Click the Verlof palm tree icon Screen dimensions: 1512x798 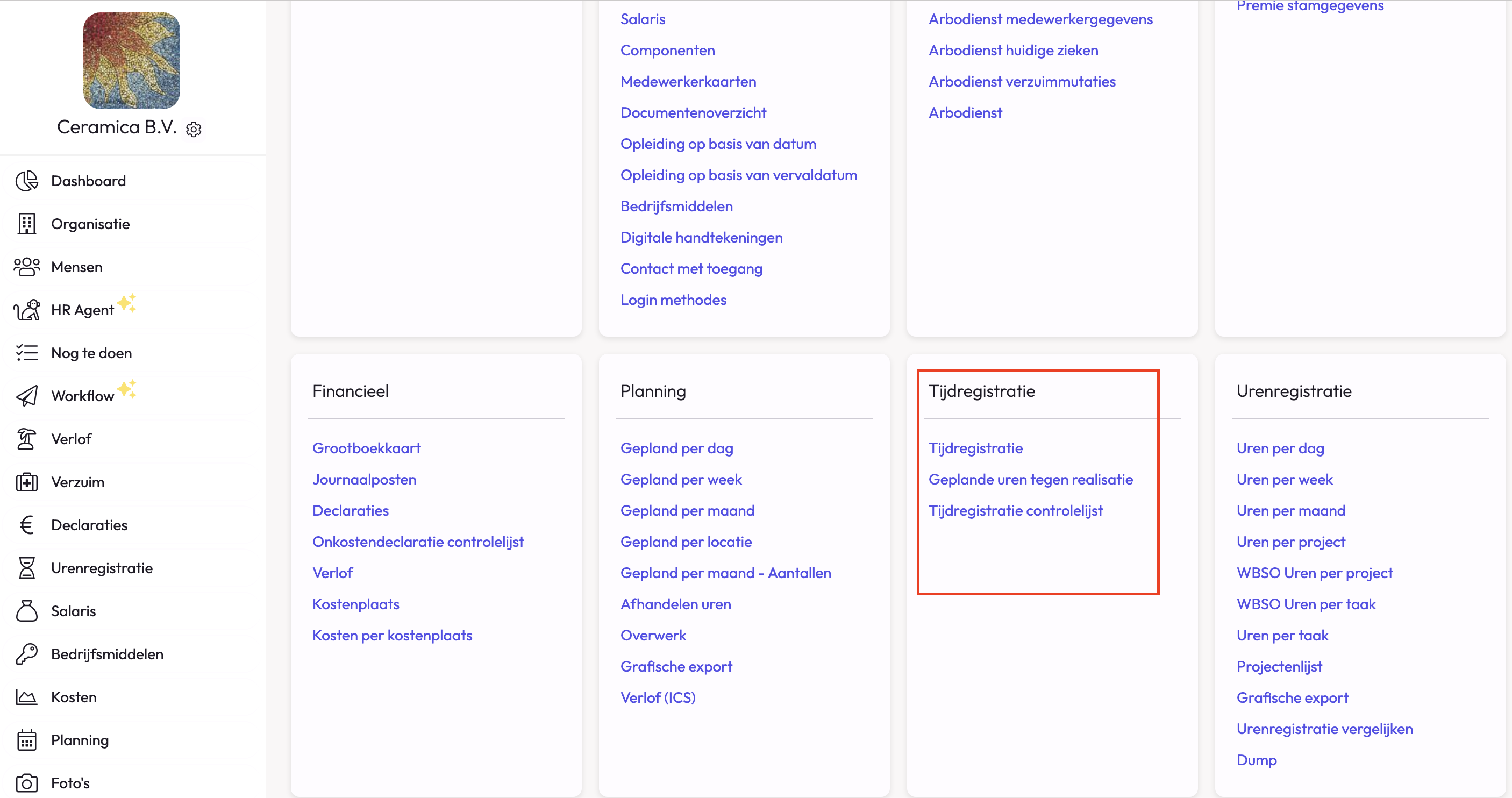pyautogui.click(x=26, y=439)
